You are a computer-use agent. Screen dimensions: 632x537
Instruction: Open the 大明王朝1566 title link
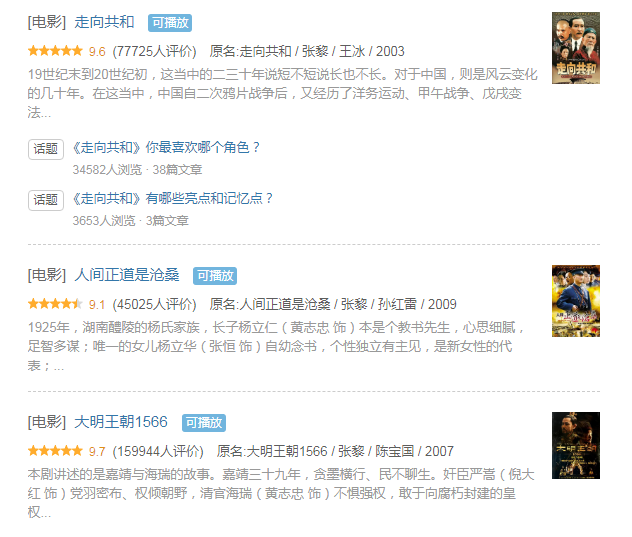coord(121,422)
